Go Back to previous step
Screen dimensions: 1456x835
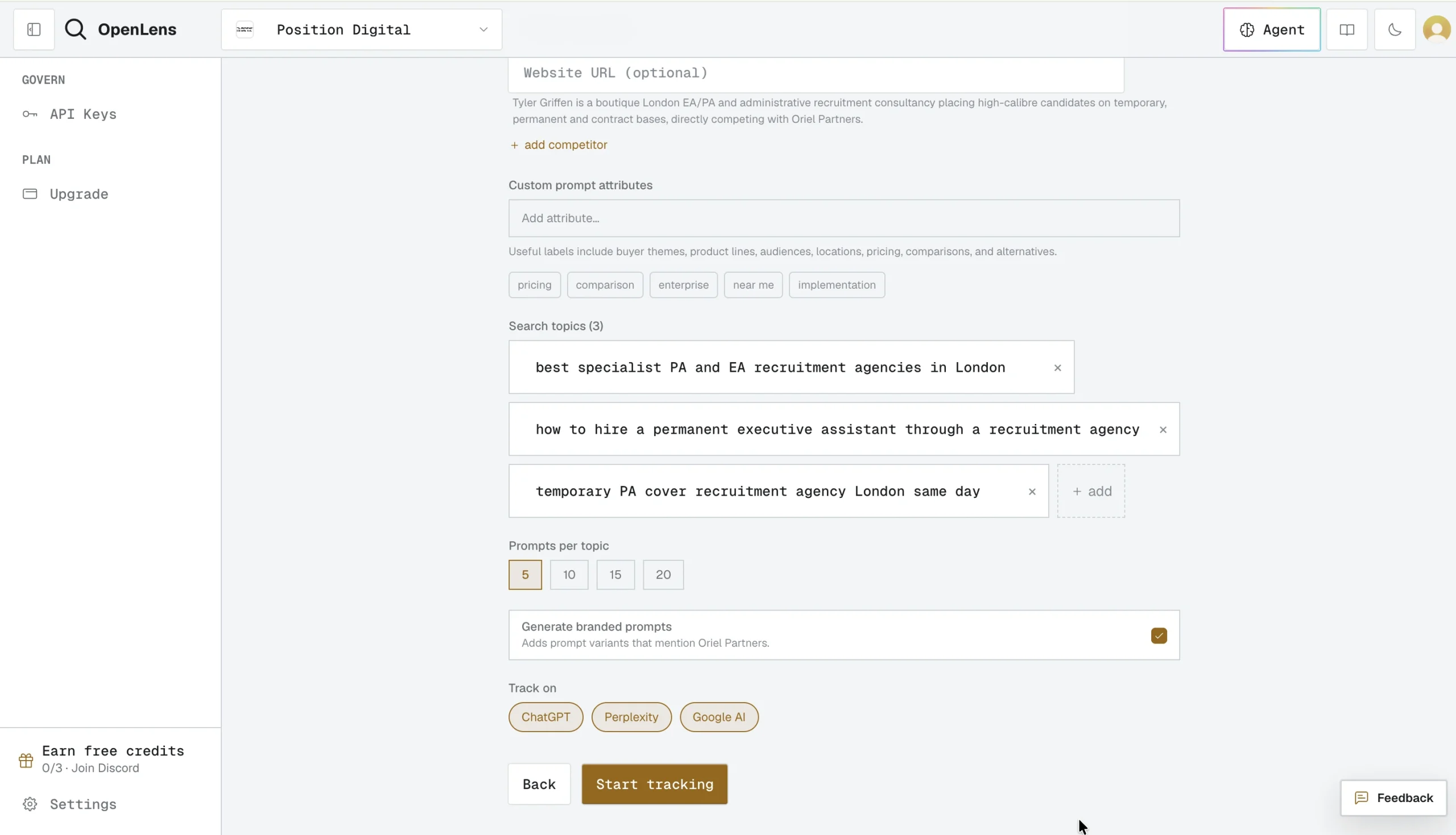pyautogui.click(x=539, y=784)
